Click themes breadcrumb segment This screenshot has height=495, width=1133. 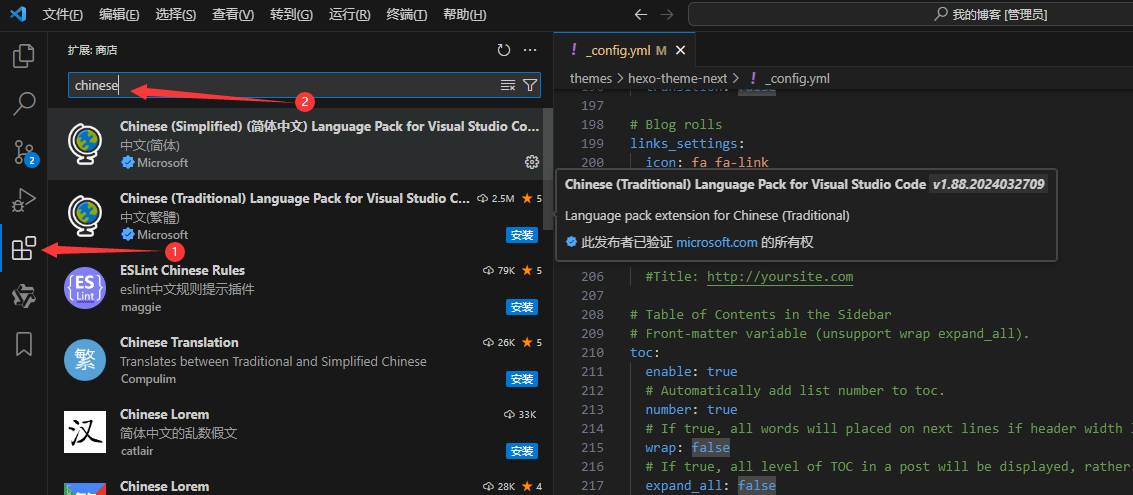[590, 78]
